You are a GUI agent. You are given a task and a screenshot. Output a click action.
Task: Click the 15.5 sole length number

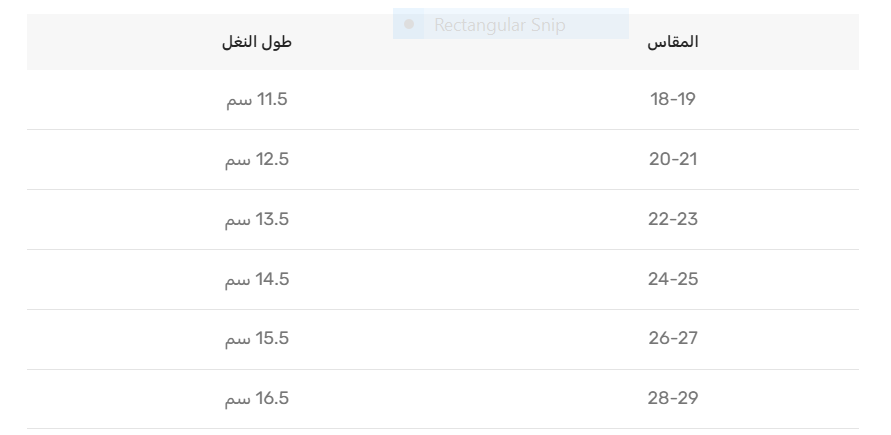tap(272, 339)
